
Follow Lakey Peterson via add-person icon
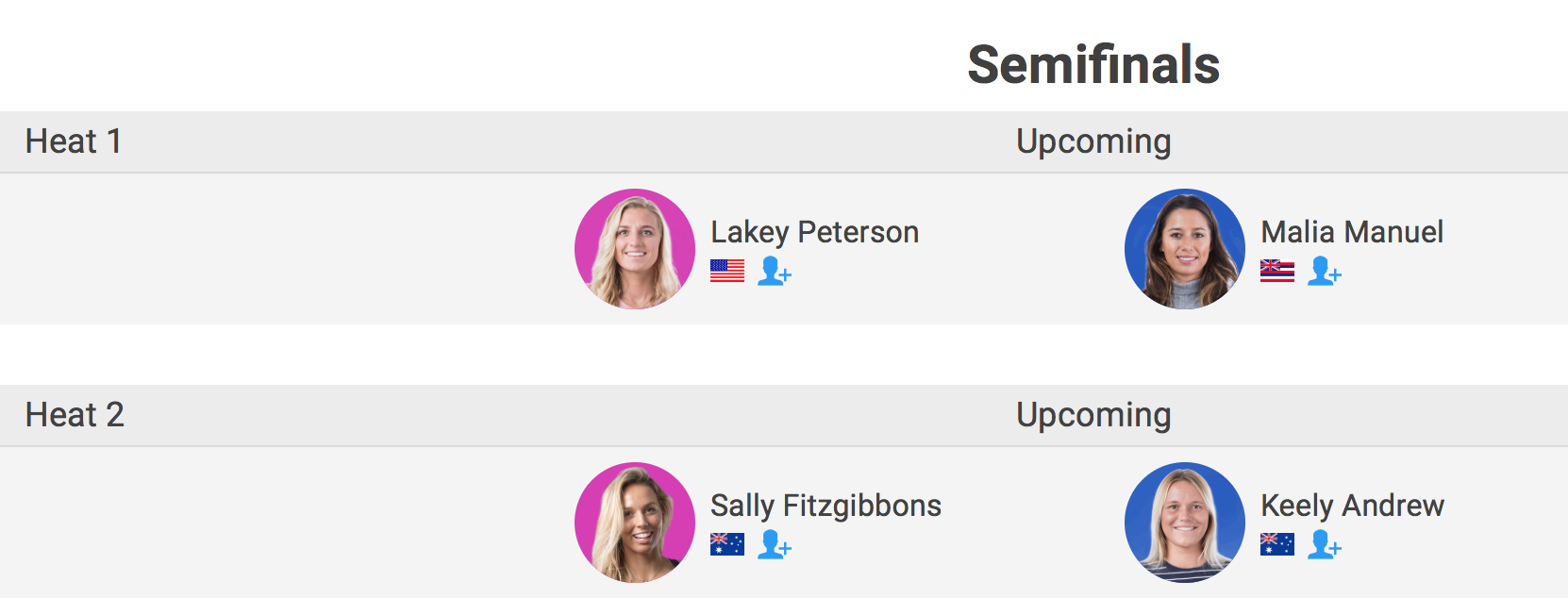[x=774, y=271]
